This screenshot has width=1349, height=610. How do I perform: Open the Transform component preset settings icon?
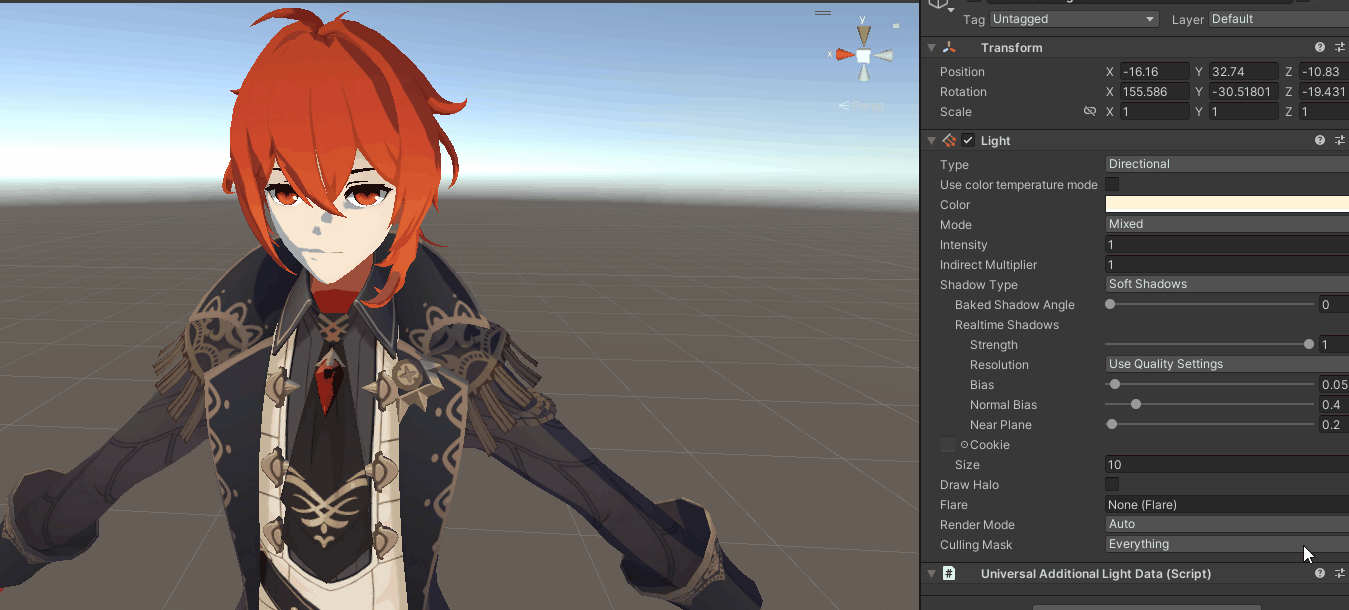point(1340,48)
